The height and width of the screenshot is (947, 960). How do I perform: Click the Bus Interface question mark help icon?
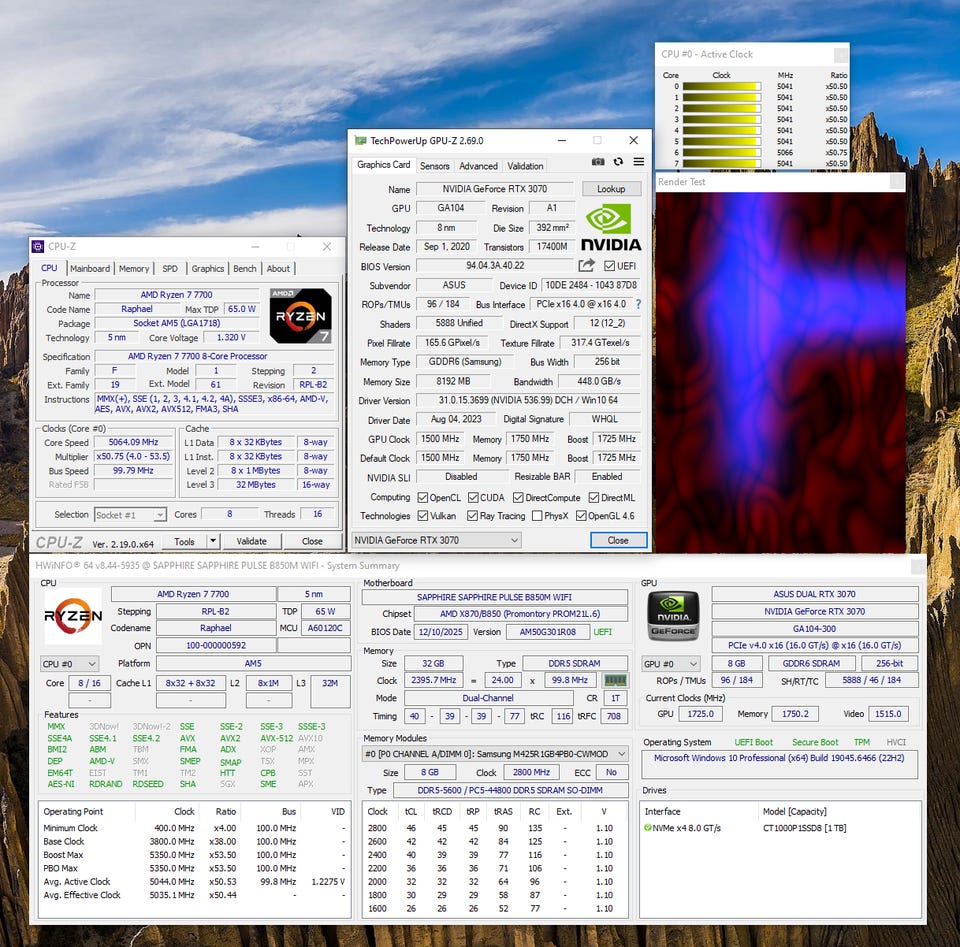(x=638, y=304)
